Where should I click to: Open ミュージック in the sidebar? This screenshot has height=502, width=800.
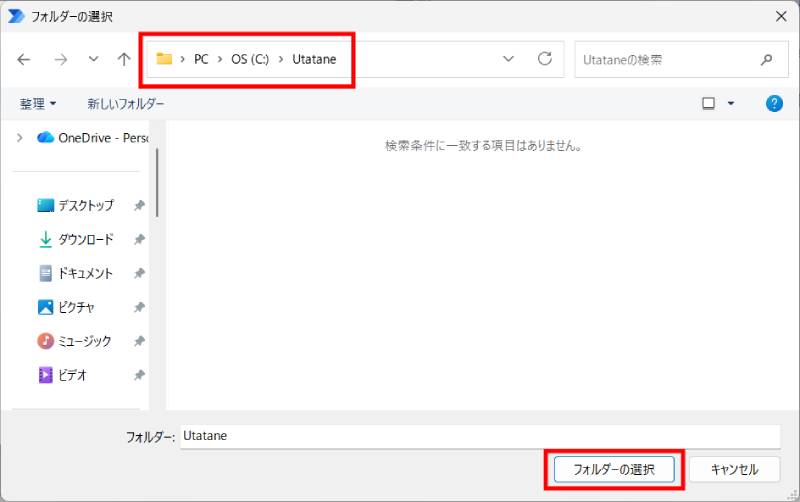click(74, 341)
